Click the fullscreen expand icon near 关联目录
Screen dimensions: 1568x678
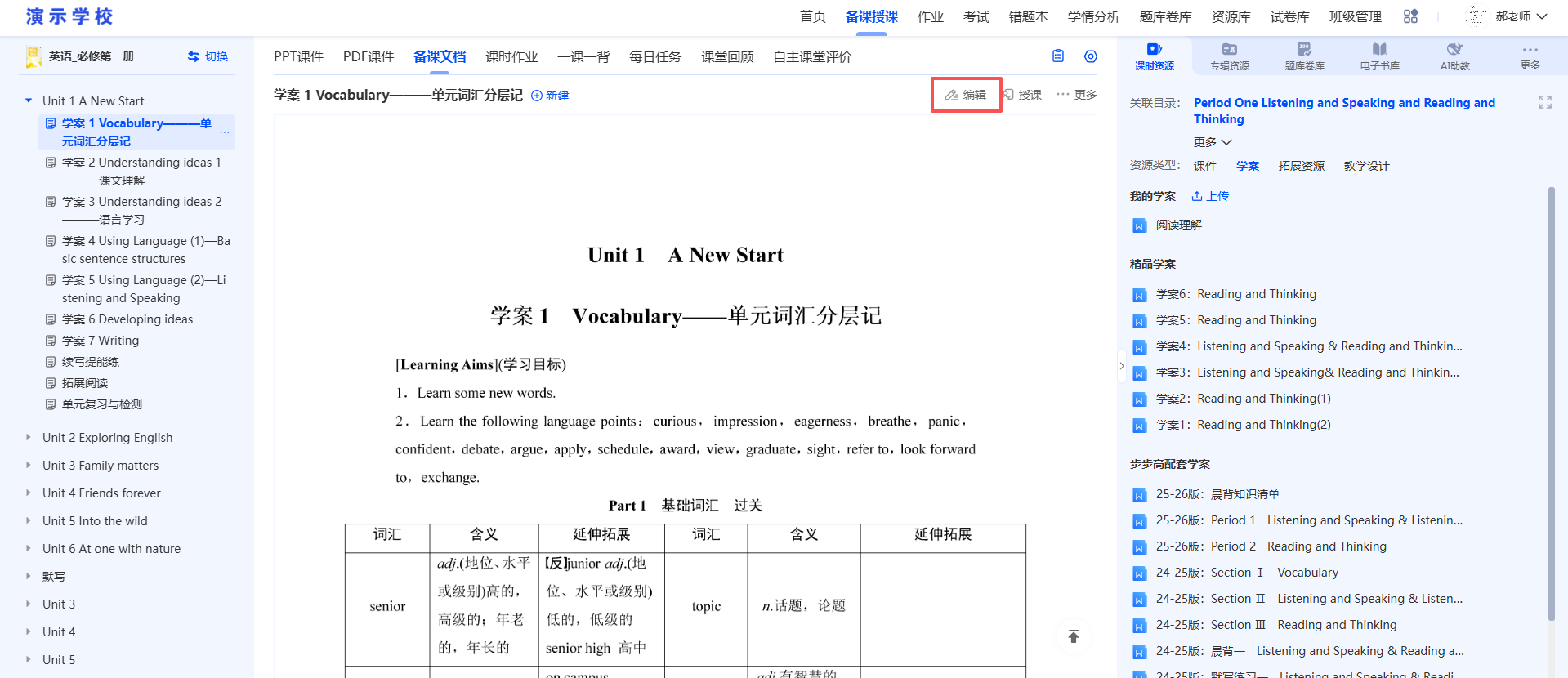pyautogui.click(x=1544, y=102)
